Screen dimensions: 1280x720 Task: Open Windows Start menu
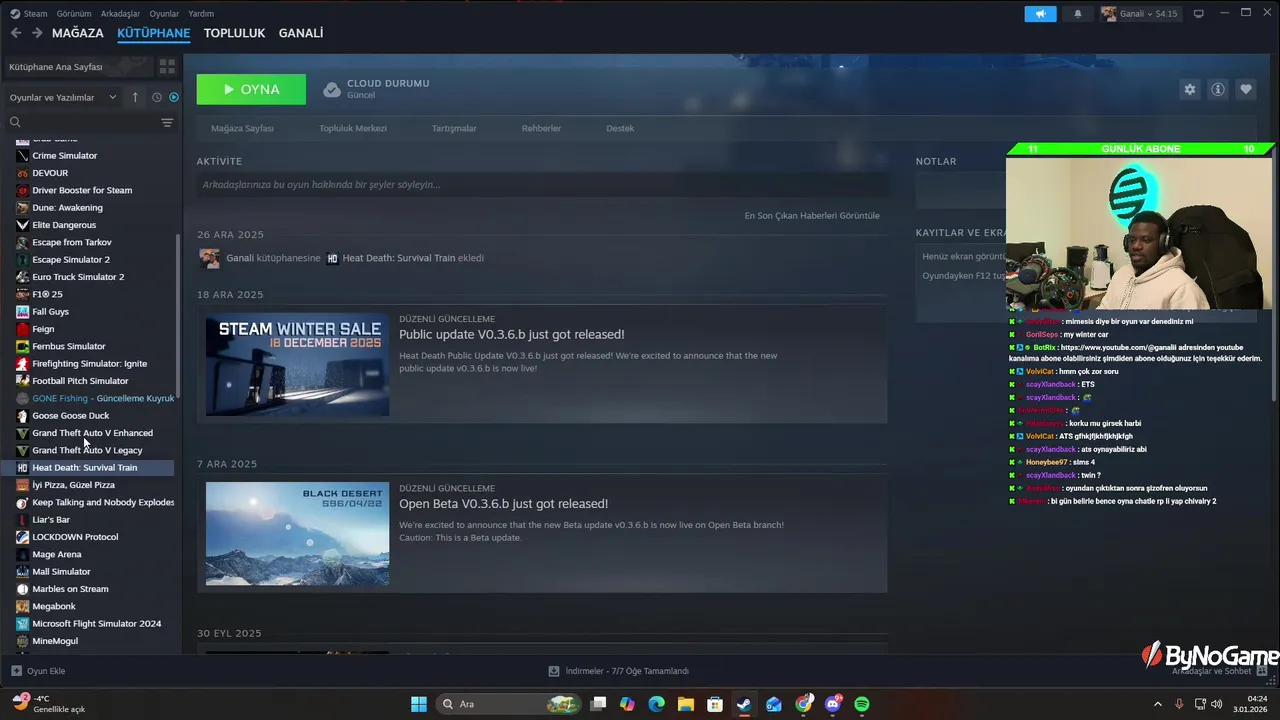419,704
